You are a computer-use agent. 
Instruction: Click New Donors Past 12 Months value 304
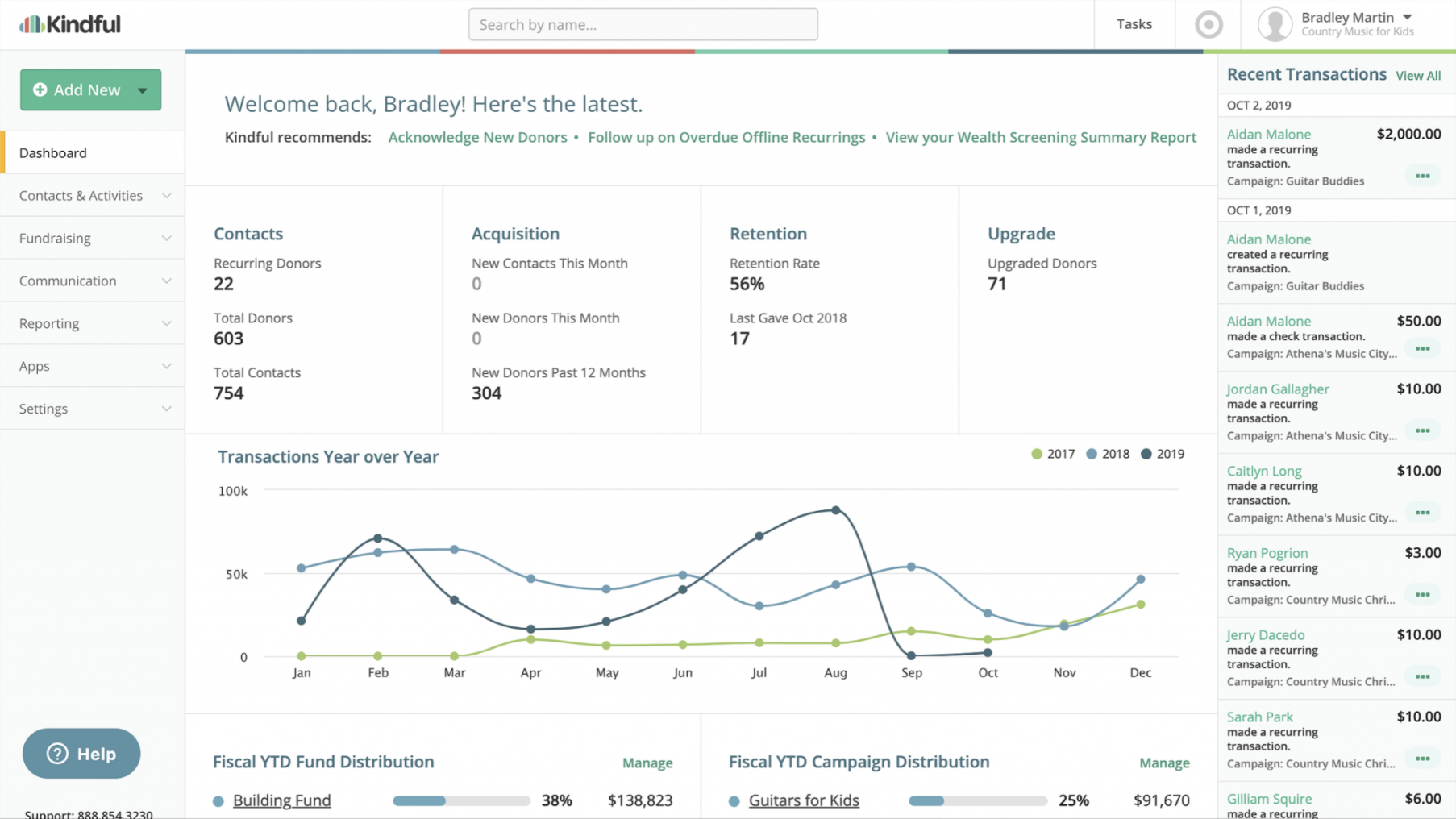click(x=486, y=393)
